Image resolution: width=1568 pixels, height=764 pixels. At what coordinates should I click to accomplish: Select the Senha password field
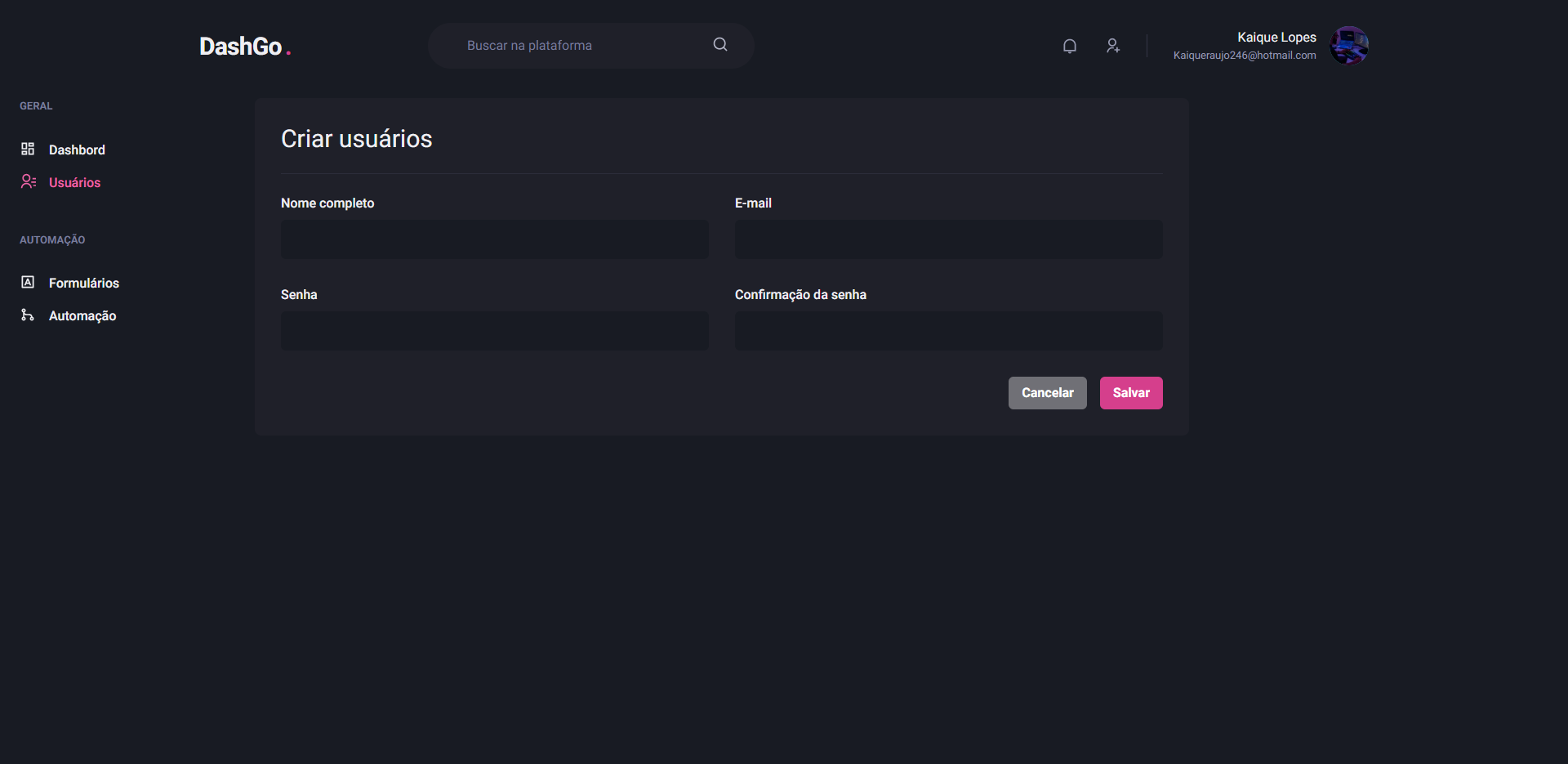click(494, 330)
